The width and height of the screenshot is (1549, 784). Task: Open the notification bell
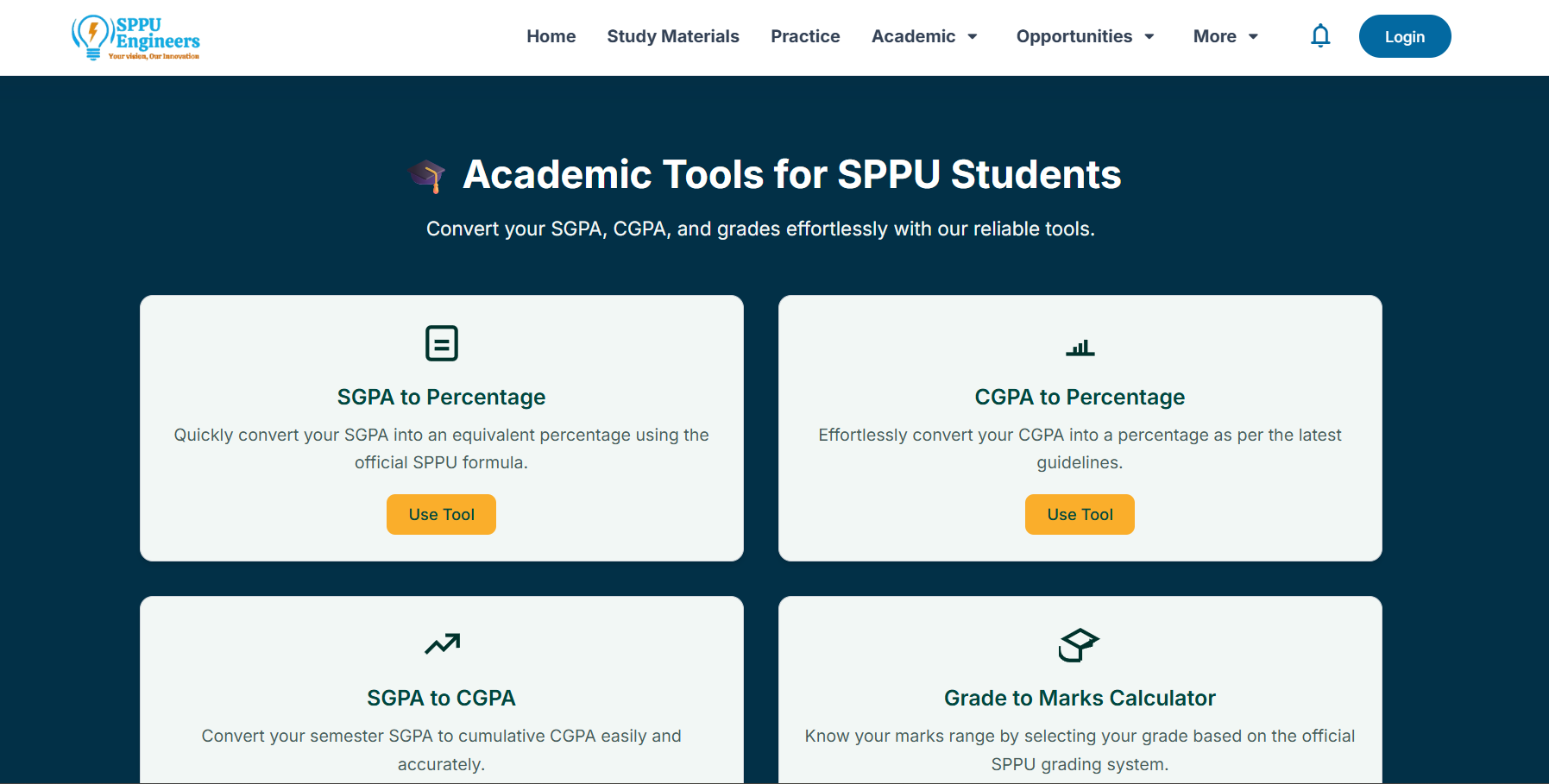click(x=1319, y=36)
